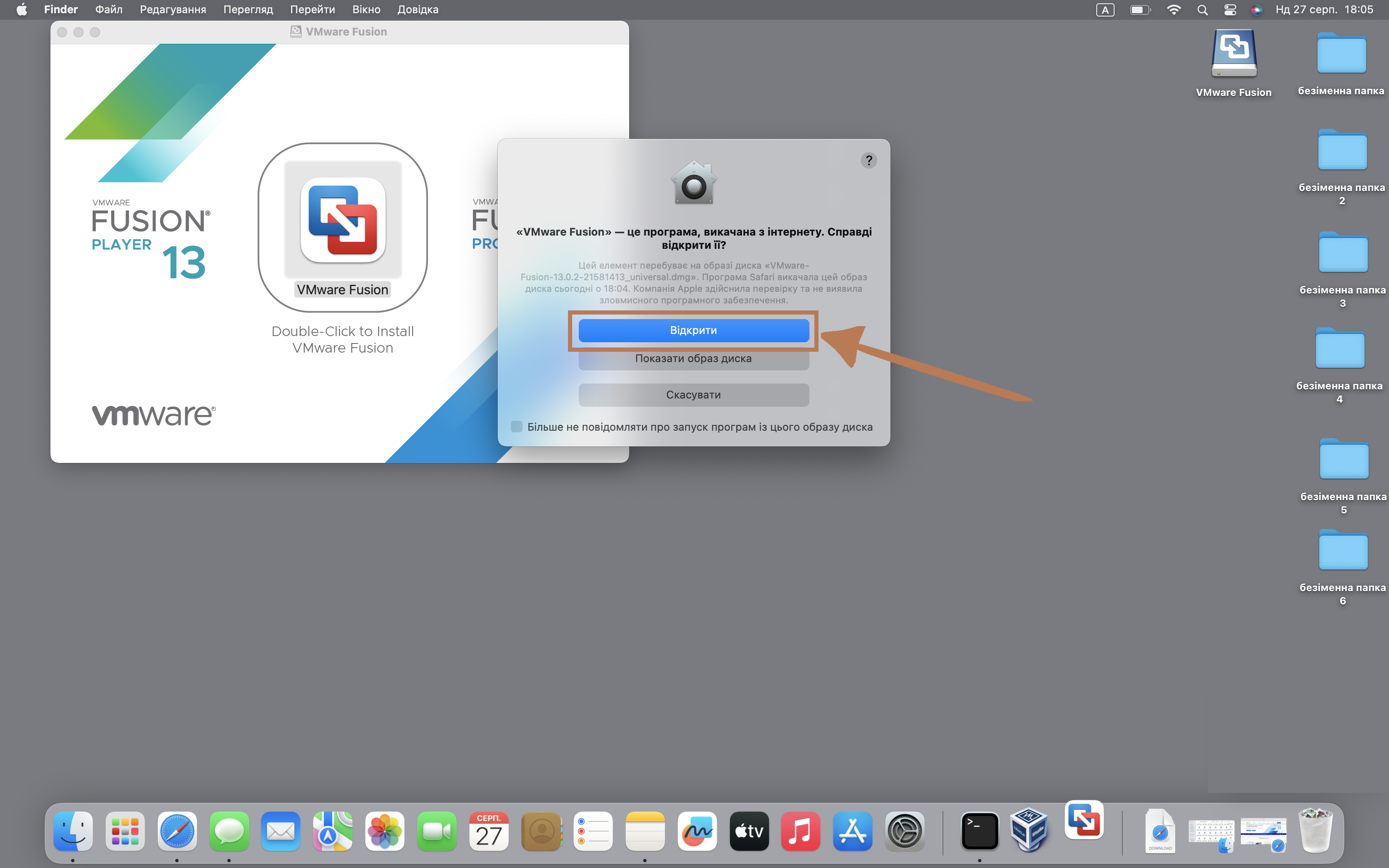Open Apple TV from the Dock

(749, 831)
